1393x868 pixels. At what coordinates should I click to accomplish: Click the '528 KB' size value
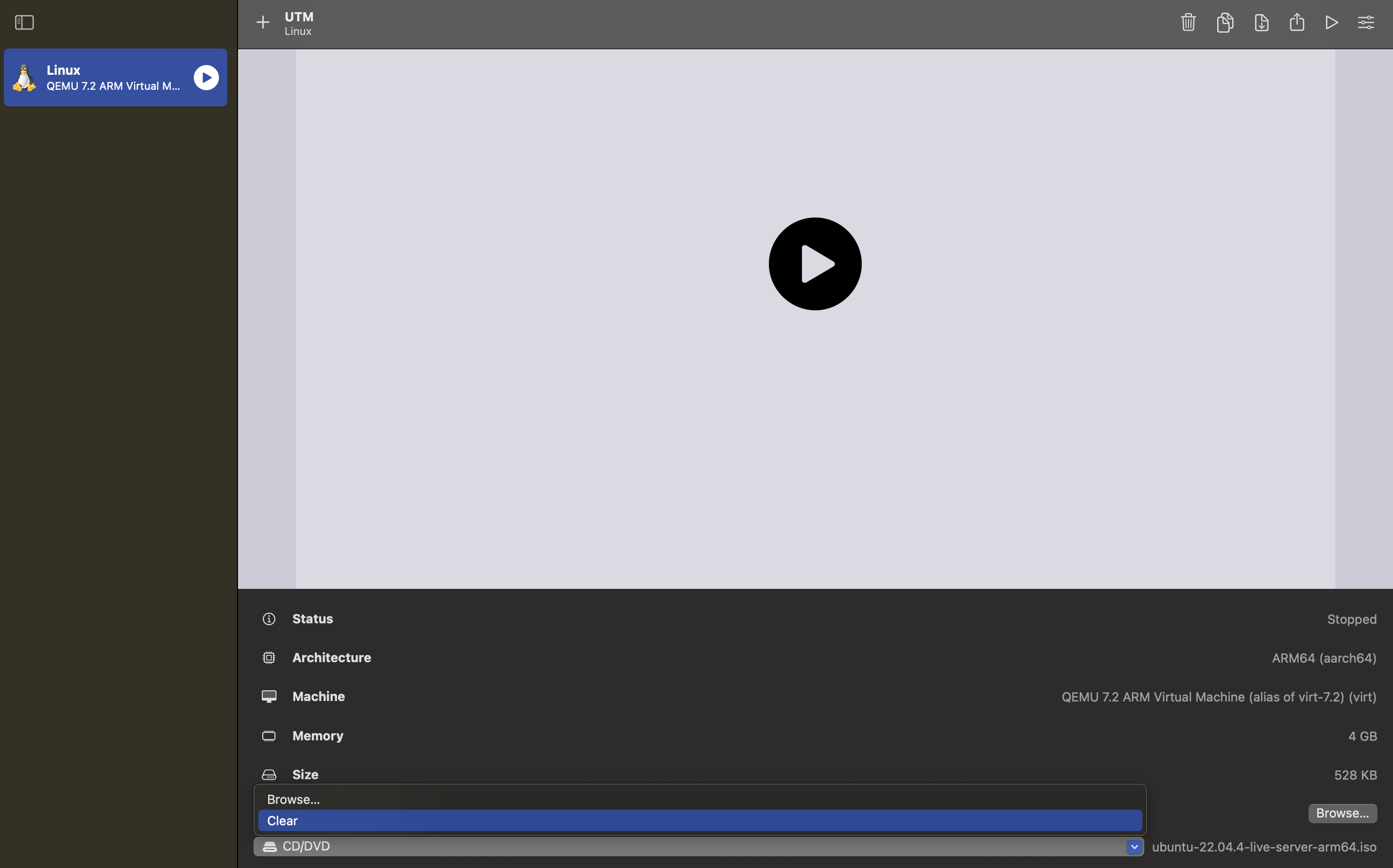1355,775
